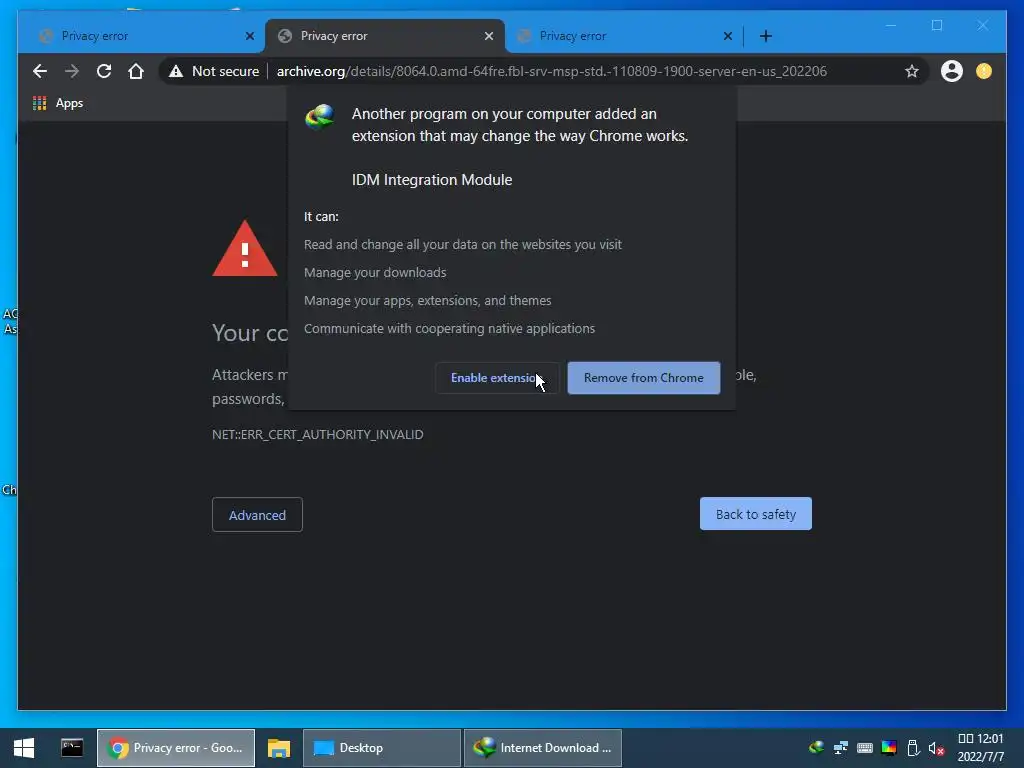Viewport: 1024px width, 768px height.
Task: Switch to Internet Download Manager taskbar item
Action: point(543,748)
